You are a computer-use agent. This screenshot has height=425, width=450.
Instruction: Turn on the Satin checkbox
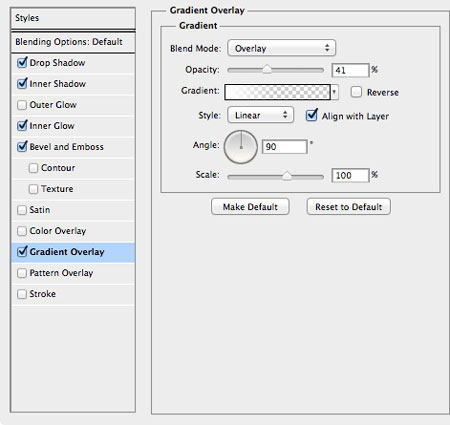[x=22, y=210]
